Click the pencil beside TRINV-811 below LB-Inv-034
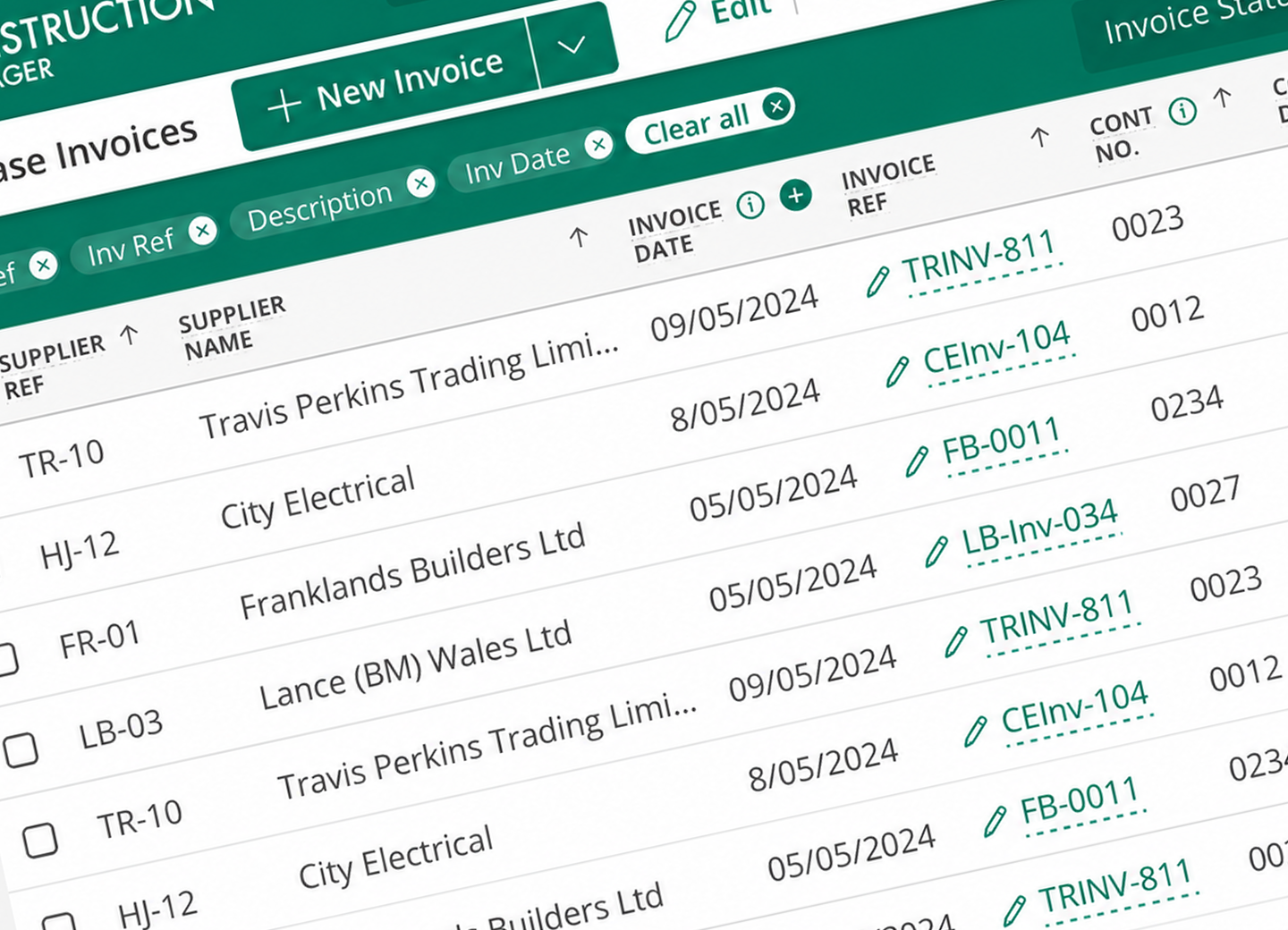The height and width of the screenshot is (930, 1288). tap(956, 641)
